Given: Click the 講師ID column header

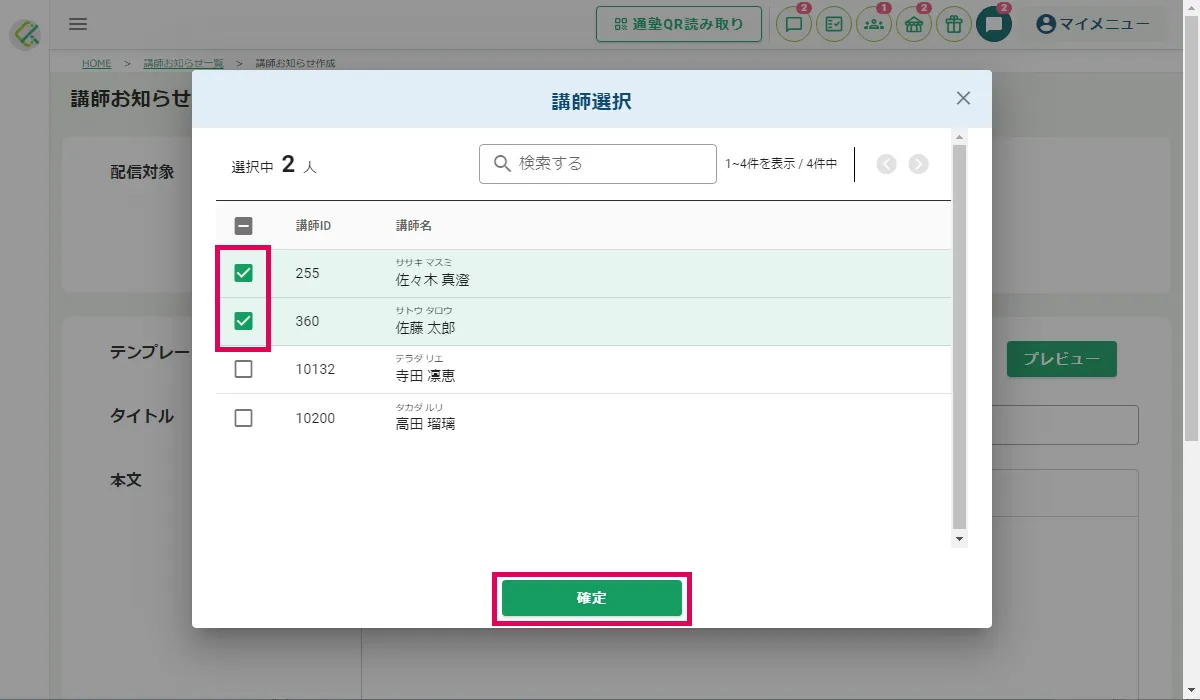Looking at the screenshot, I should point(313,226).
